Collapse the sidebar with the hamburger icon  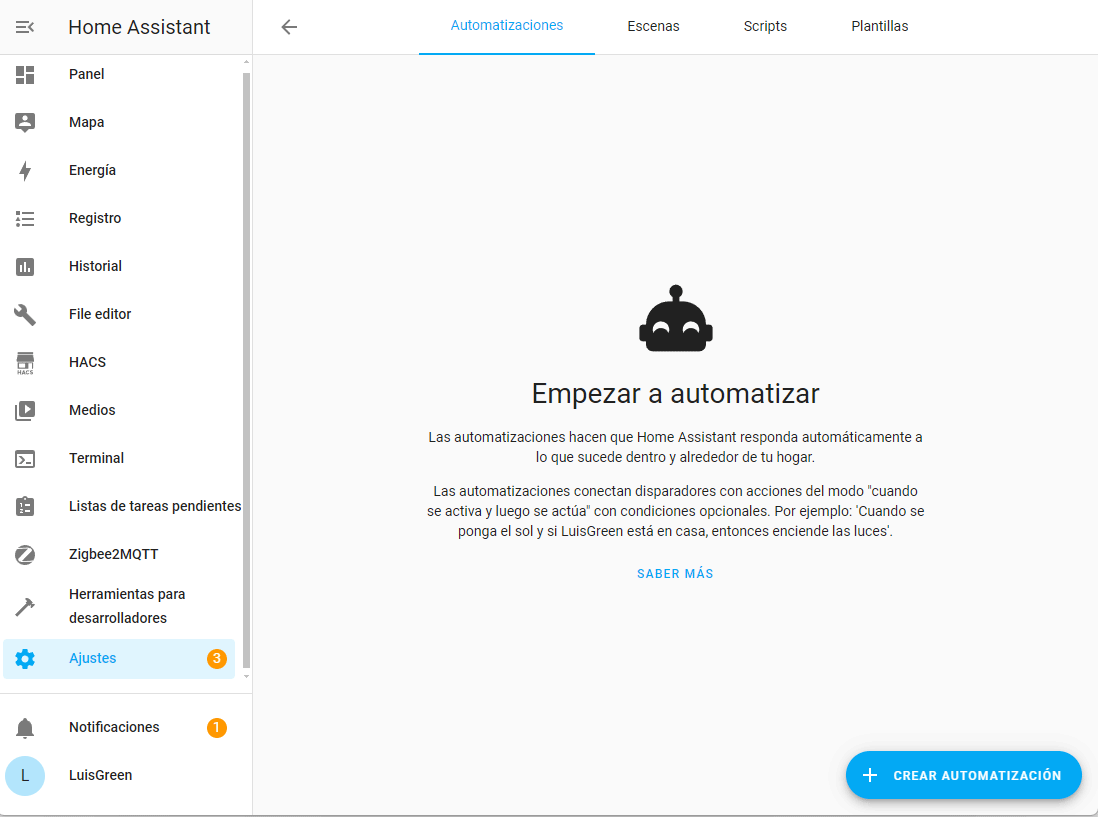pyautogui.click(x=25, y=27)
